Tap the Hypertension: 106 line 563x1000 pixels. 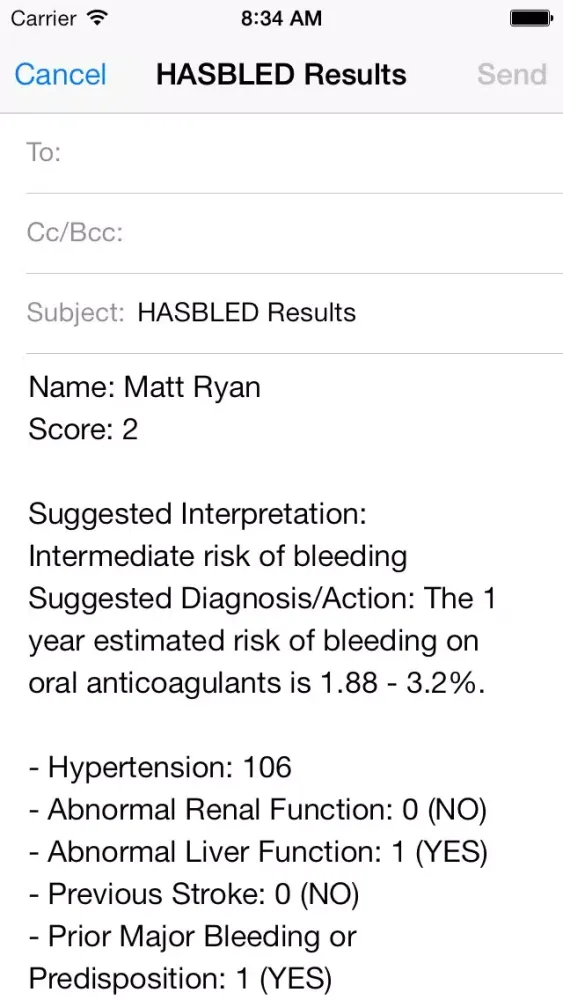click(160, 767)
